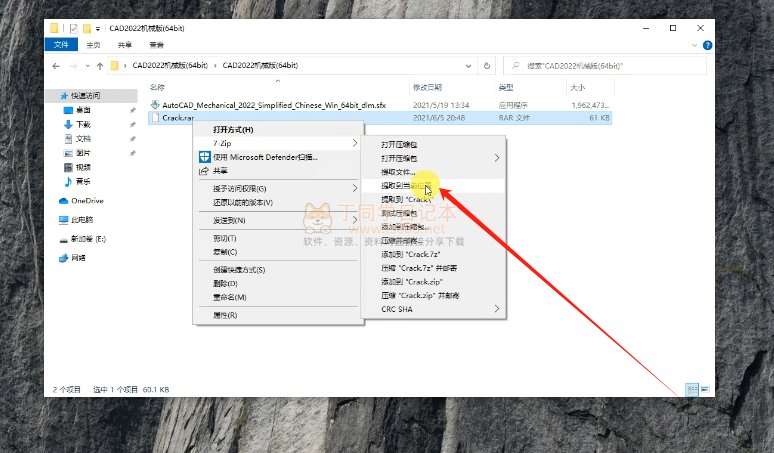Expand the CRC SHA submenu

pyautogui.click(x=433, y=309)
